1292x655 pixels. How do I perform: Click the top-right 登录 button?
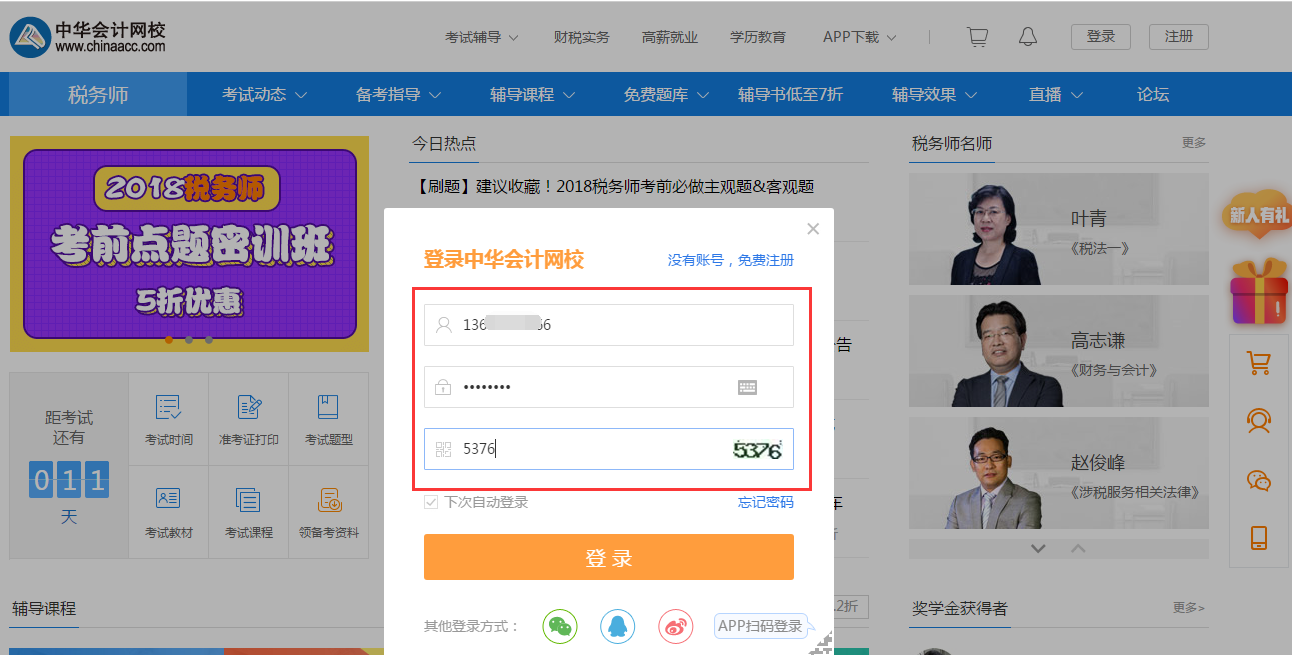click(x=1101, y=37)
